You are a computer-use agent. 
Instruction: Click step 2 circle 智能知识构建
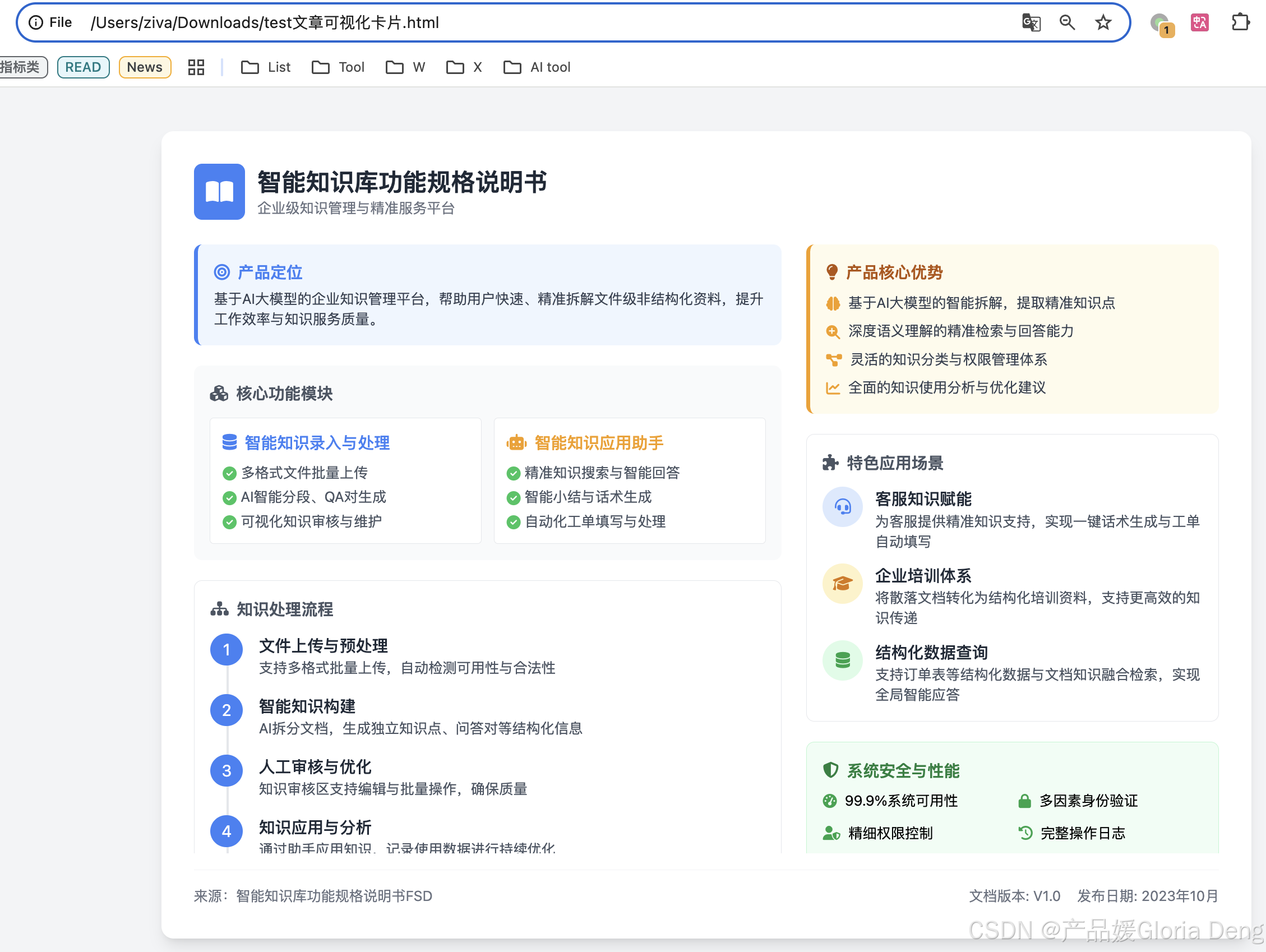227,710
